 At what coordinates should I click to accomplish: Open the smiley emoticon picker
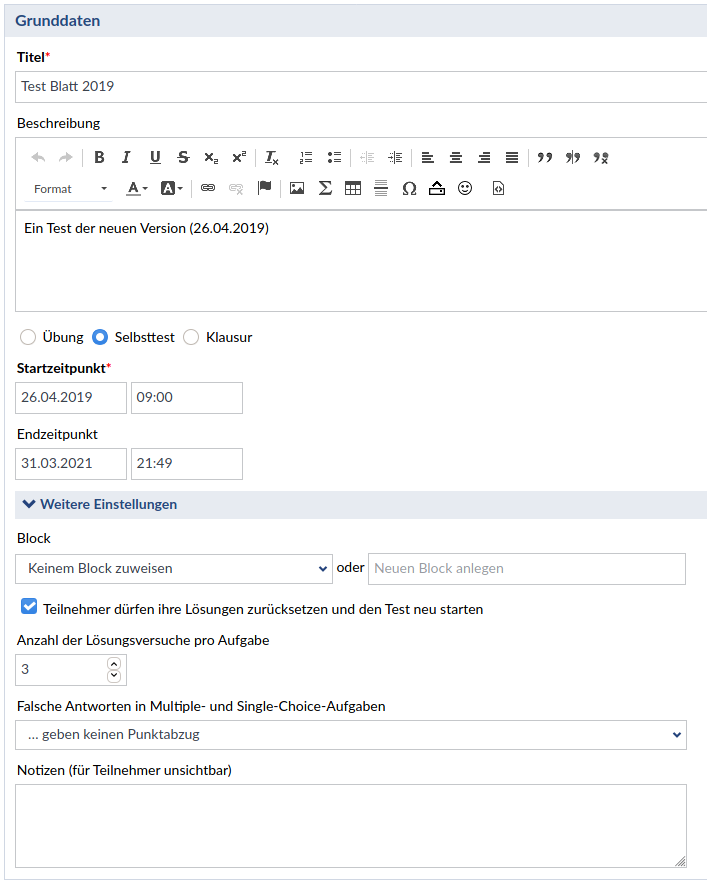click(x=465, y=188)
